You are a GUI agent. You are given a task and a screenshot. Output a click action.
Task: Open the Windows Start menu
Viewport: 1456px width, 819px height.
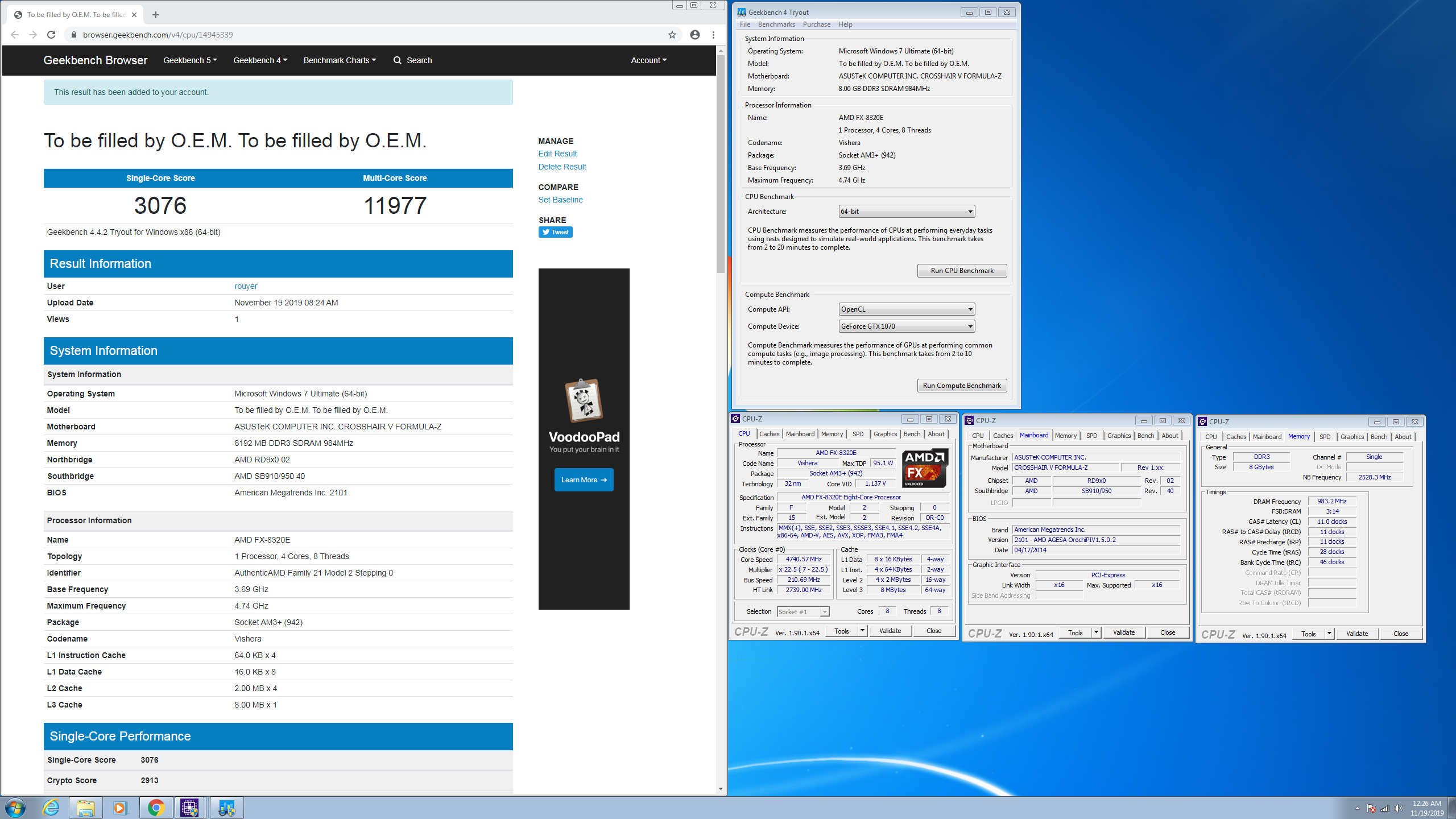point(15,808)
